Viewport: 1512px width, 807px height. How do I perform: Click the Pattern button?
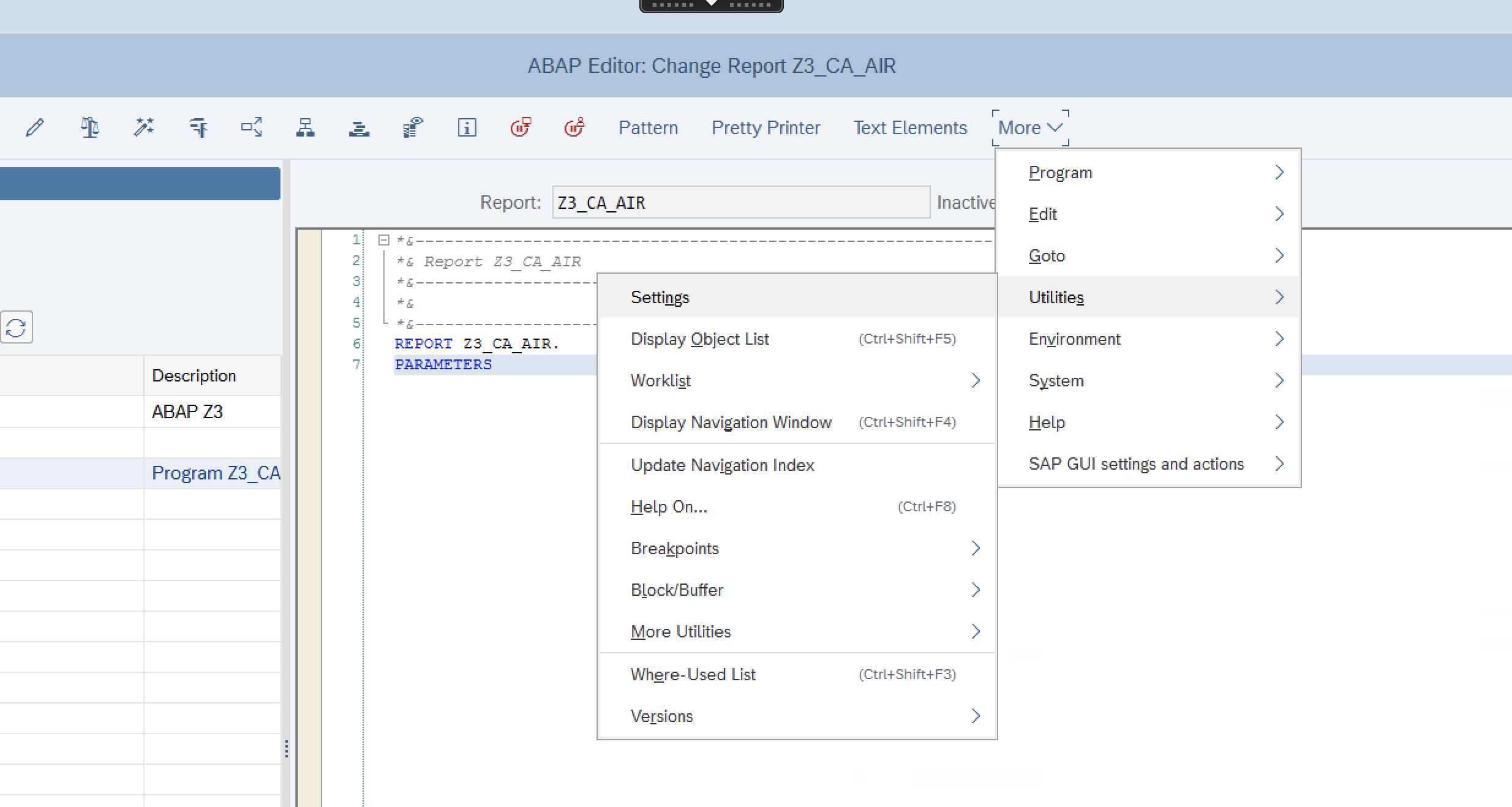click(x=648, y=127)
